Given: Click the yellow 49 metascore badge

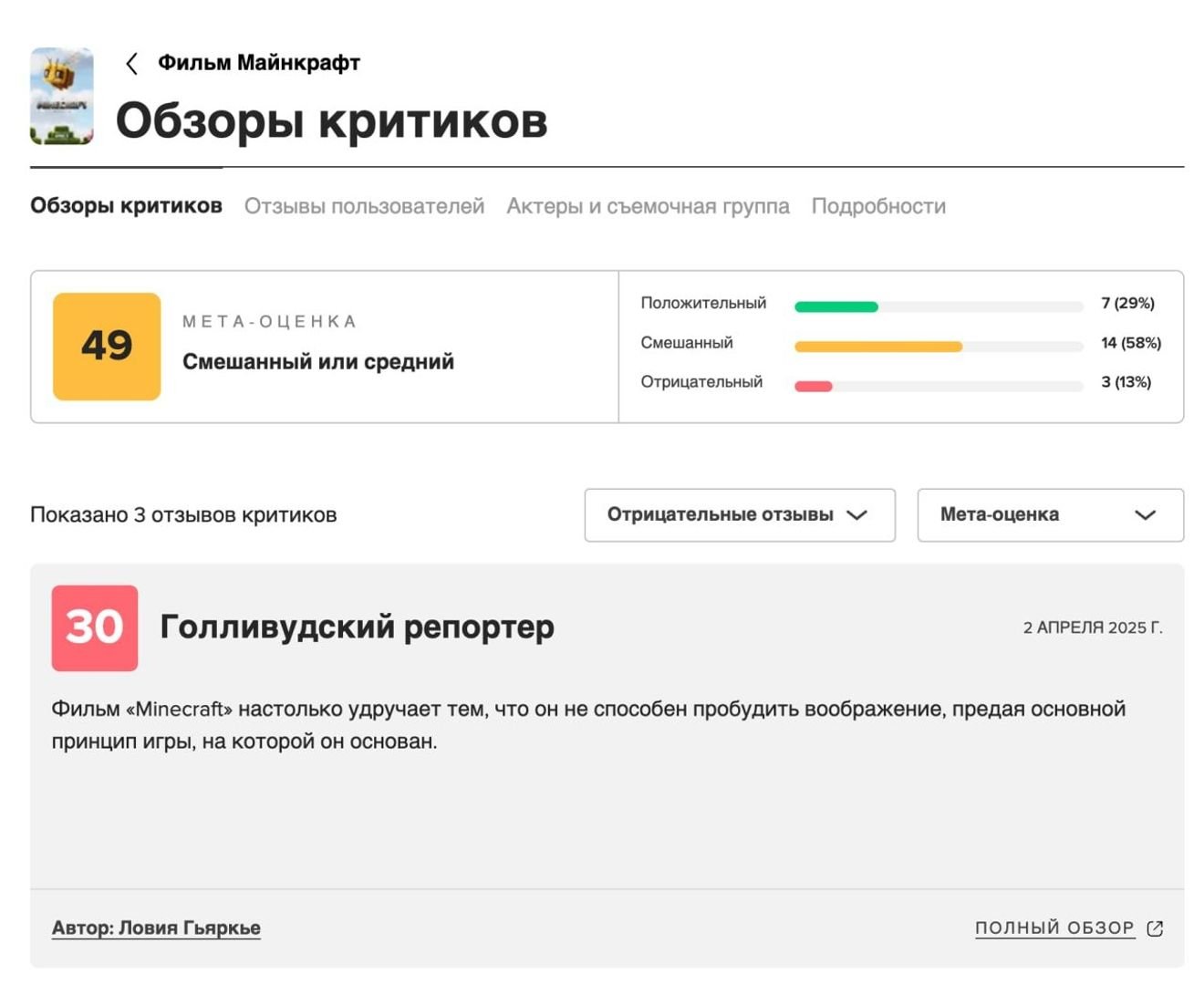Looking at the screenshot, I should [x=107, y=347].
